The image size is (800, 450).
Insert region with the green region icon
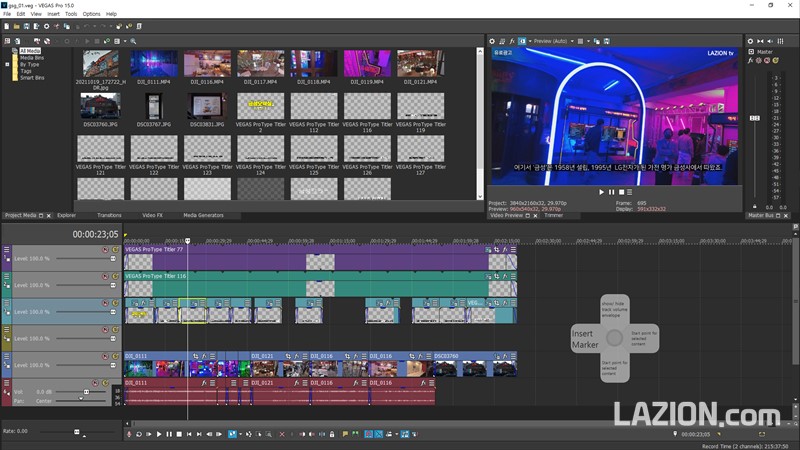coord(355,434)
